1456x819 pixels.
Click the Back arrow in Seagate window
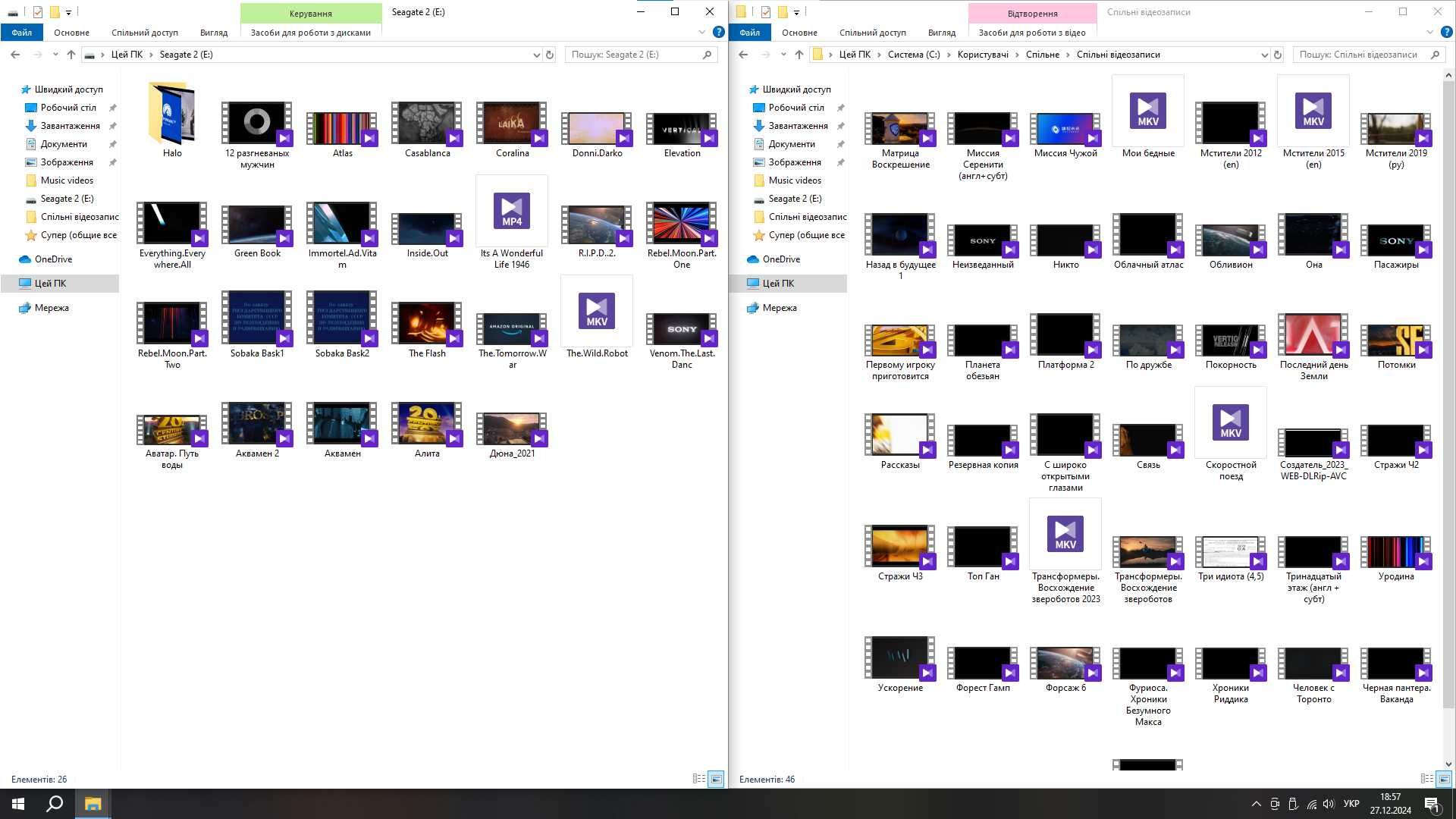point(15,55)
